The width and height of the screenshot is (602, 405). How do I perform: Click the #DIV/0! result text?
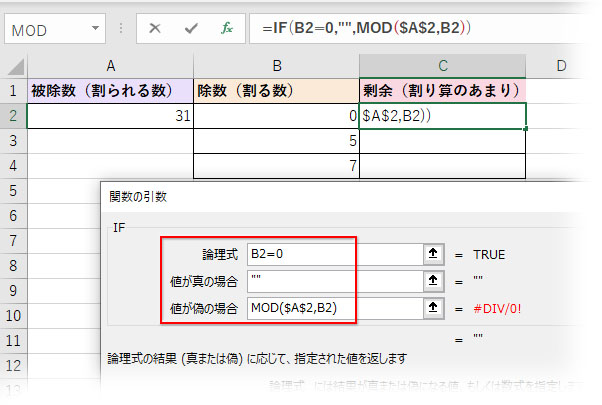pos(497,309)
